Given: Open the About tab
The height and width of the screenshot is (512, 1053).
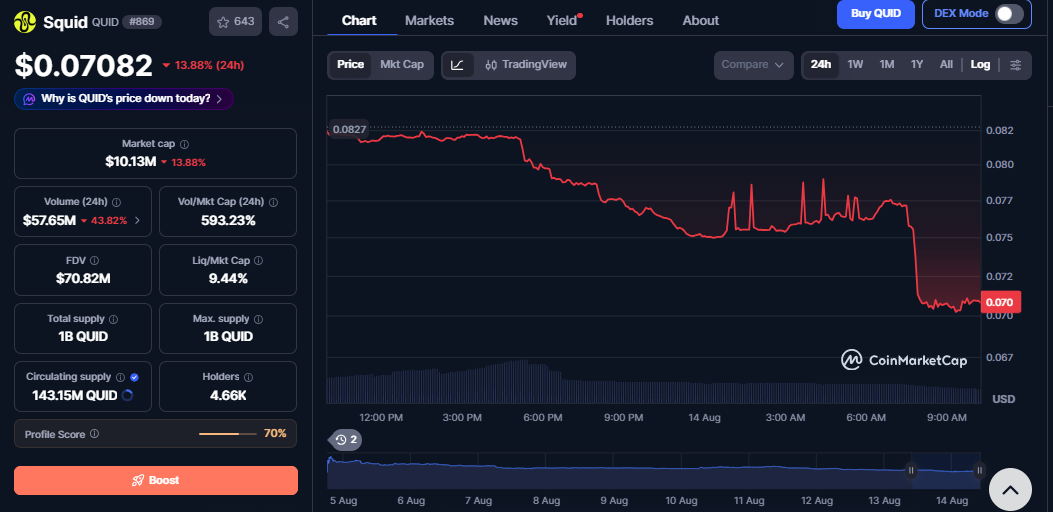Looking at the screenshot, I should [700, 21].
